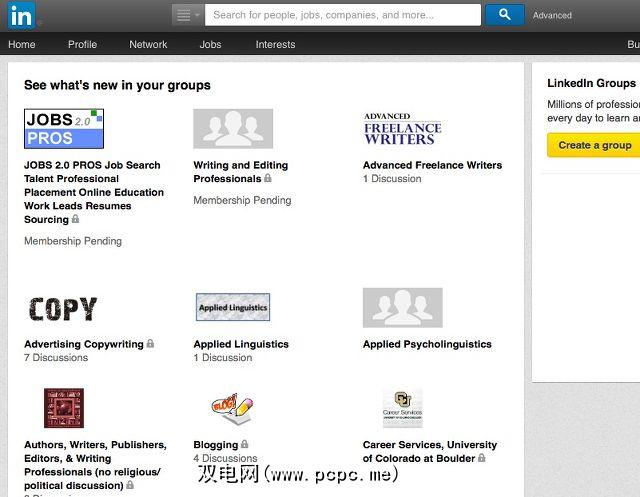This screenshot has width=640, height=497.
Task: Focus the people and jobs search field
Action: point(342,15)
